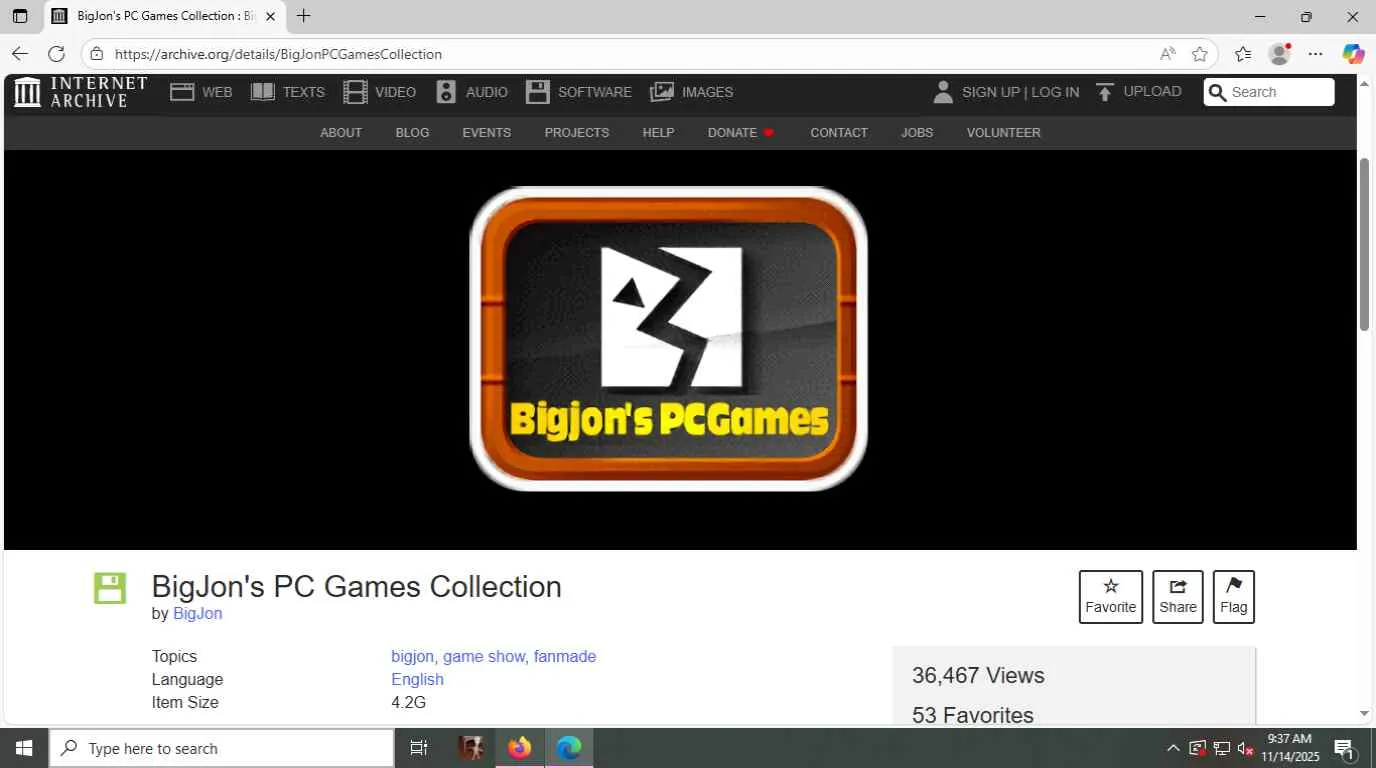Select the game show topic link
This screenshot has width=1376, height=768.
pyautogui.click(x=484, y=656)
